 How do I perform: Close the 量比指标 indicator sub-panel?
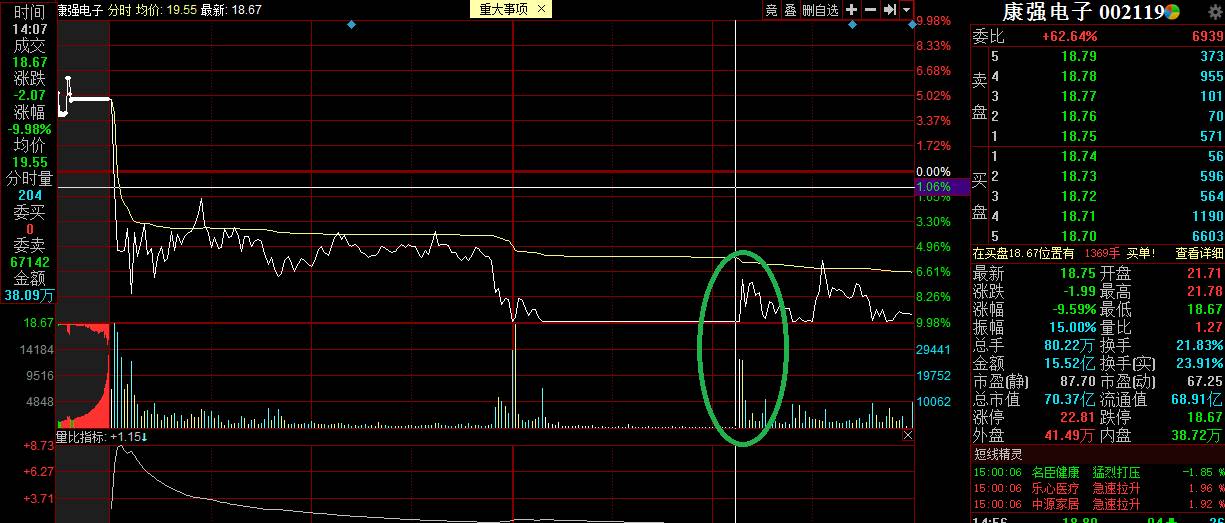pyautogui.click(x=908, y=436)
